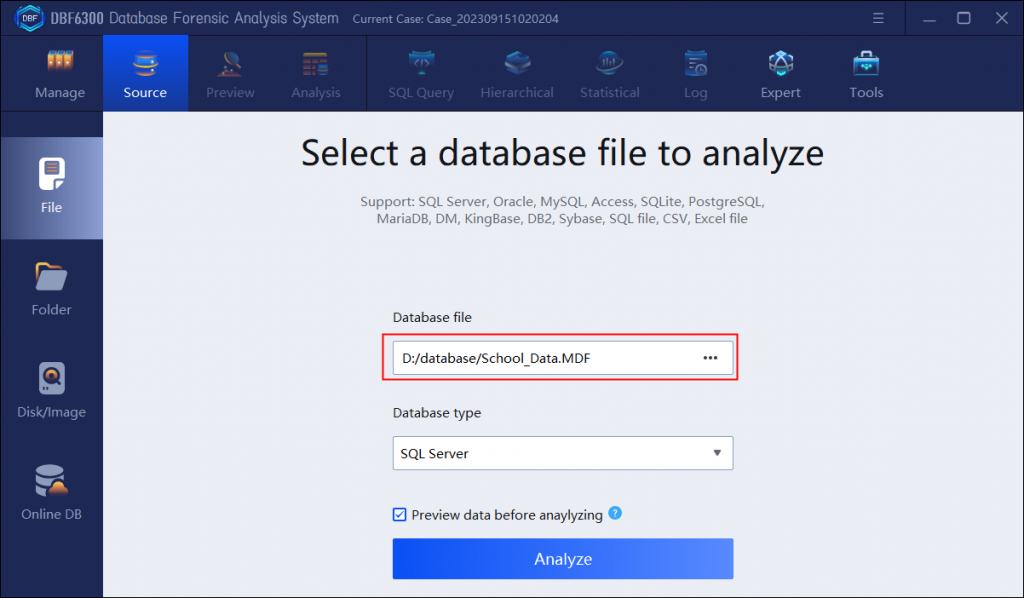Open the Statistical analysis tool

pyautogui.click(x=610, y=72)
